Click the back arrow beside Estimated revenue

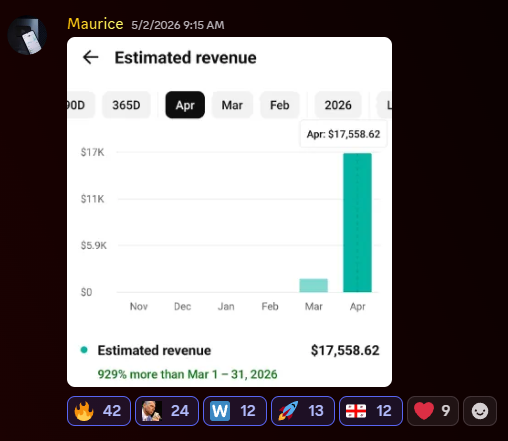[x=90, y=57]
